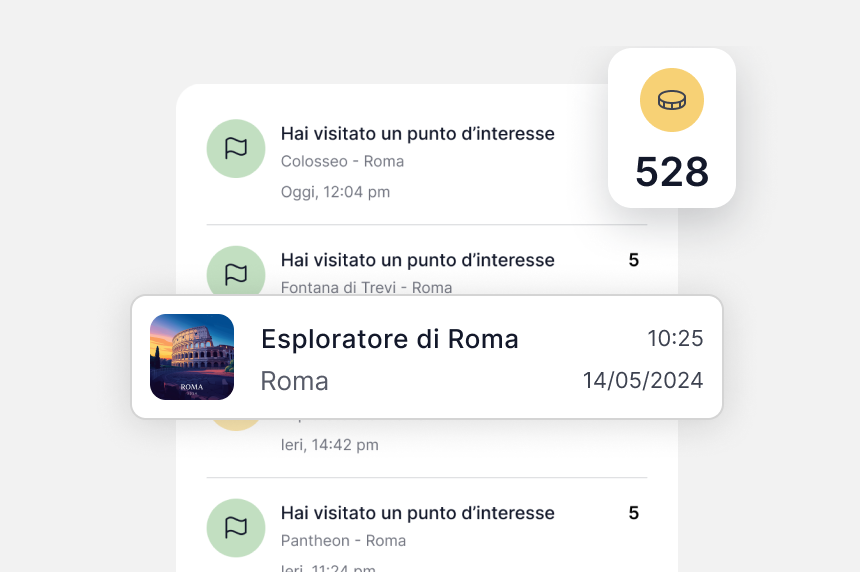Viewport: 860px width, 572px height.
Task: Open the Esploratore di Roma title
Action: tap(389, 339)
